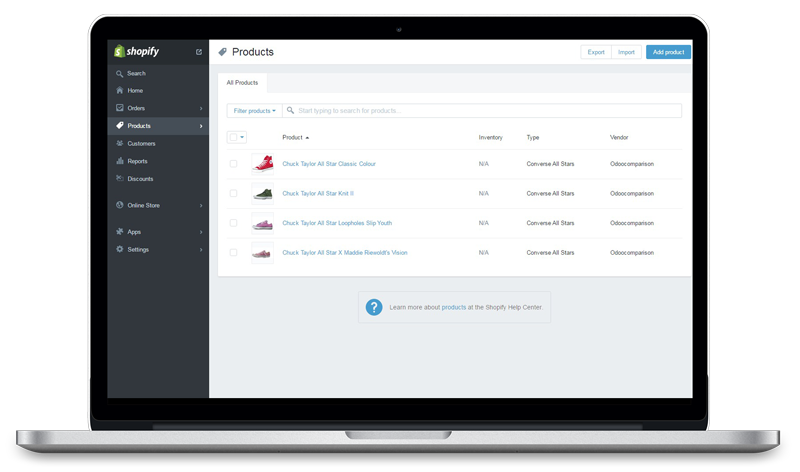
Task: Check the Chuck Taylor All Star Classic Colour checkbox
Action: 233,164
